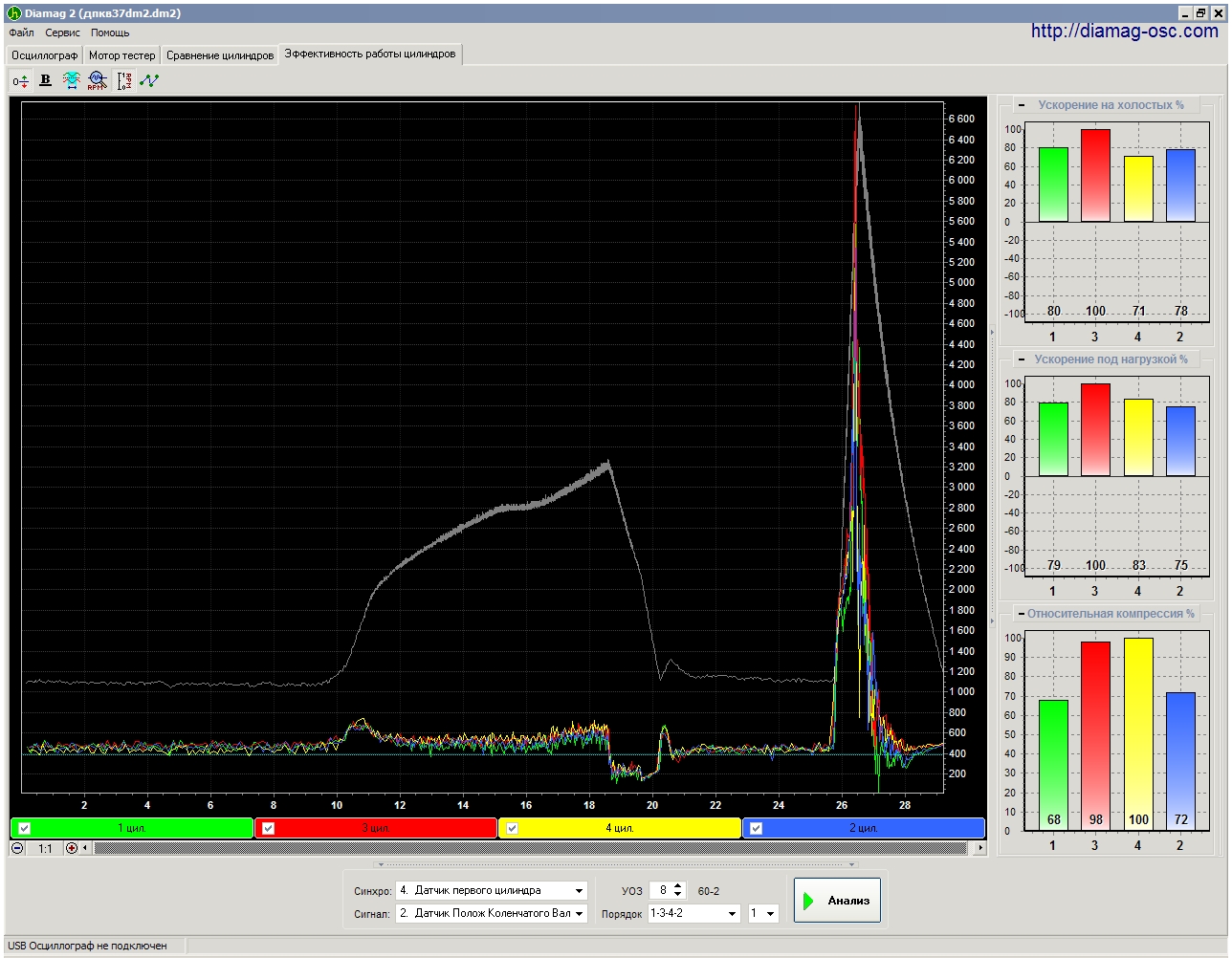Click the zero level offset toolbar icon

[20, 81]
